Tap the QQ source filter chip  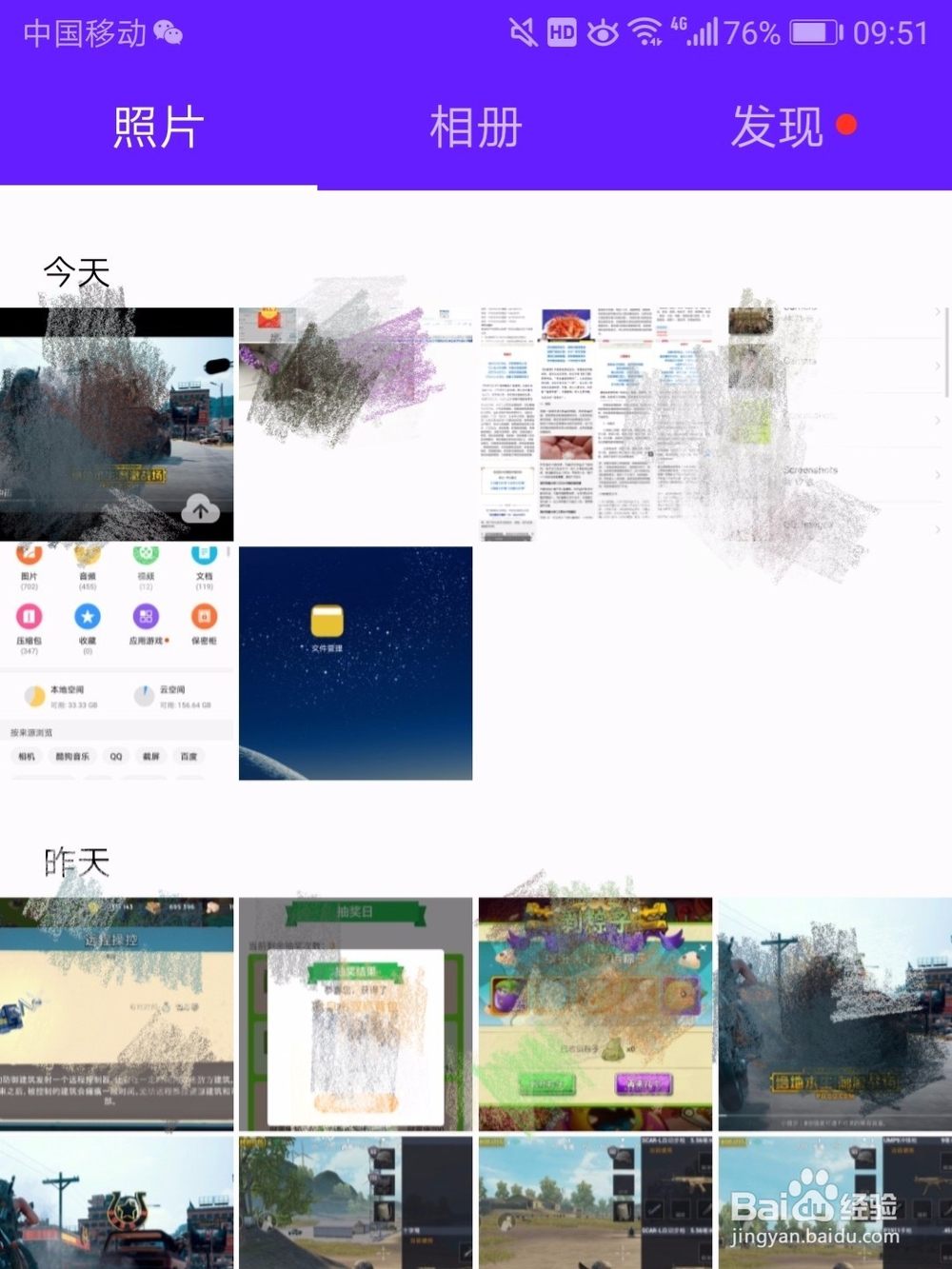(x=115, y=756)
